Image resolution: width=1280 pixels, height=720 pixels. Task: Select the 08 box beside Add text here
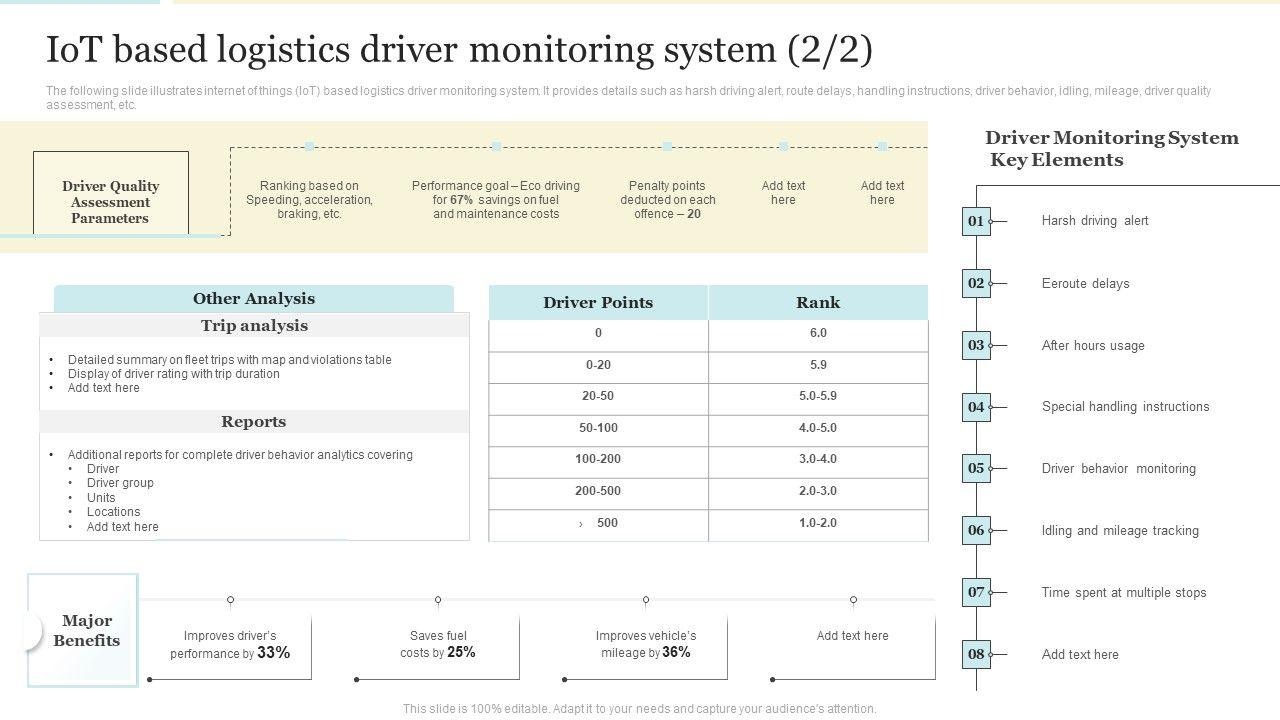[x=976, y=654]
